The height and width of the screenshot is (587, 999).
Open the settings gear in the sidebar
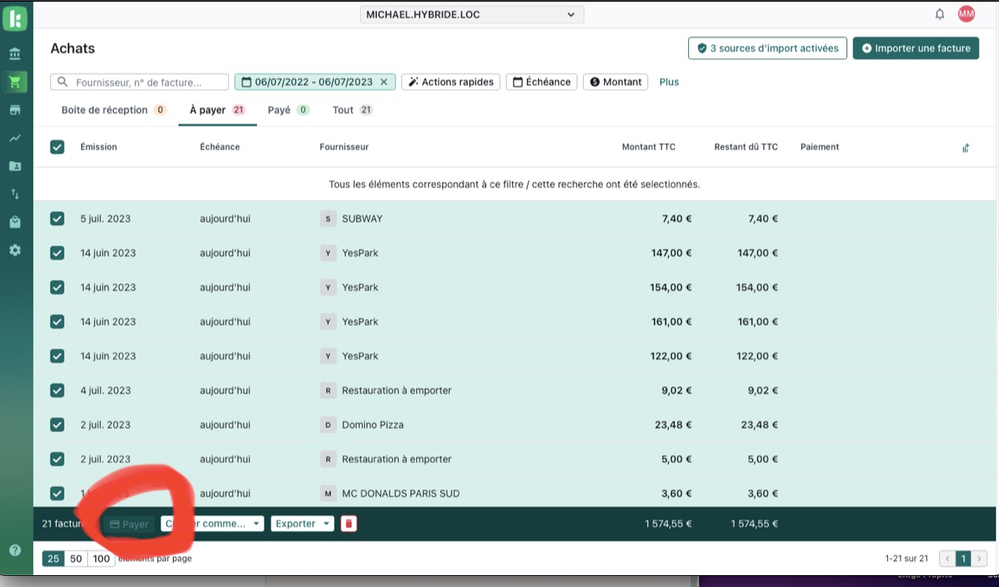pyautogui.click(x=15, y=250)
